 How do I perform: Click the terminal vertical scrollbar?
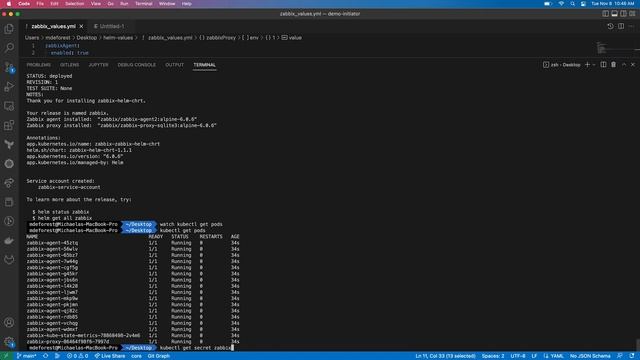pyautogui.click(x=638, y=345)
